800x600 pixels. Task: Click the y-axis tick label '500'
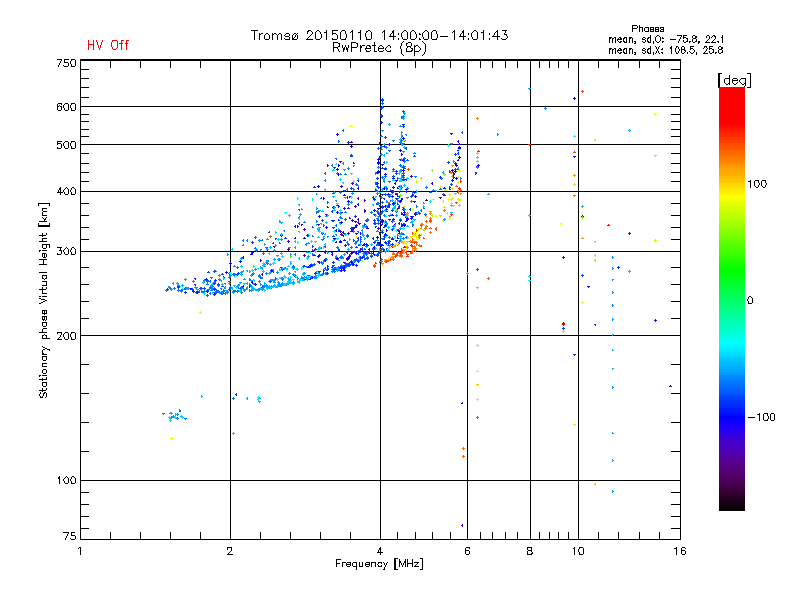coord(66,145)
